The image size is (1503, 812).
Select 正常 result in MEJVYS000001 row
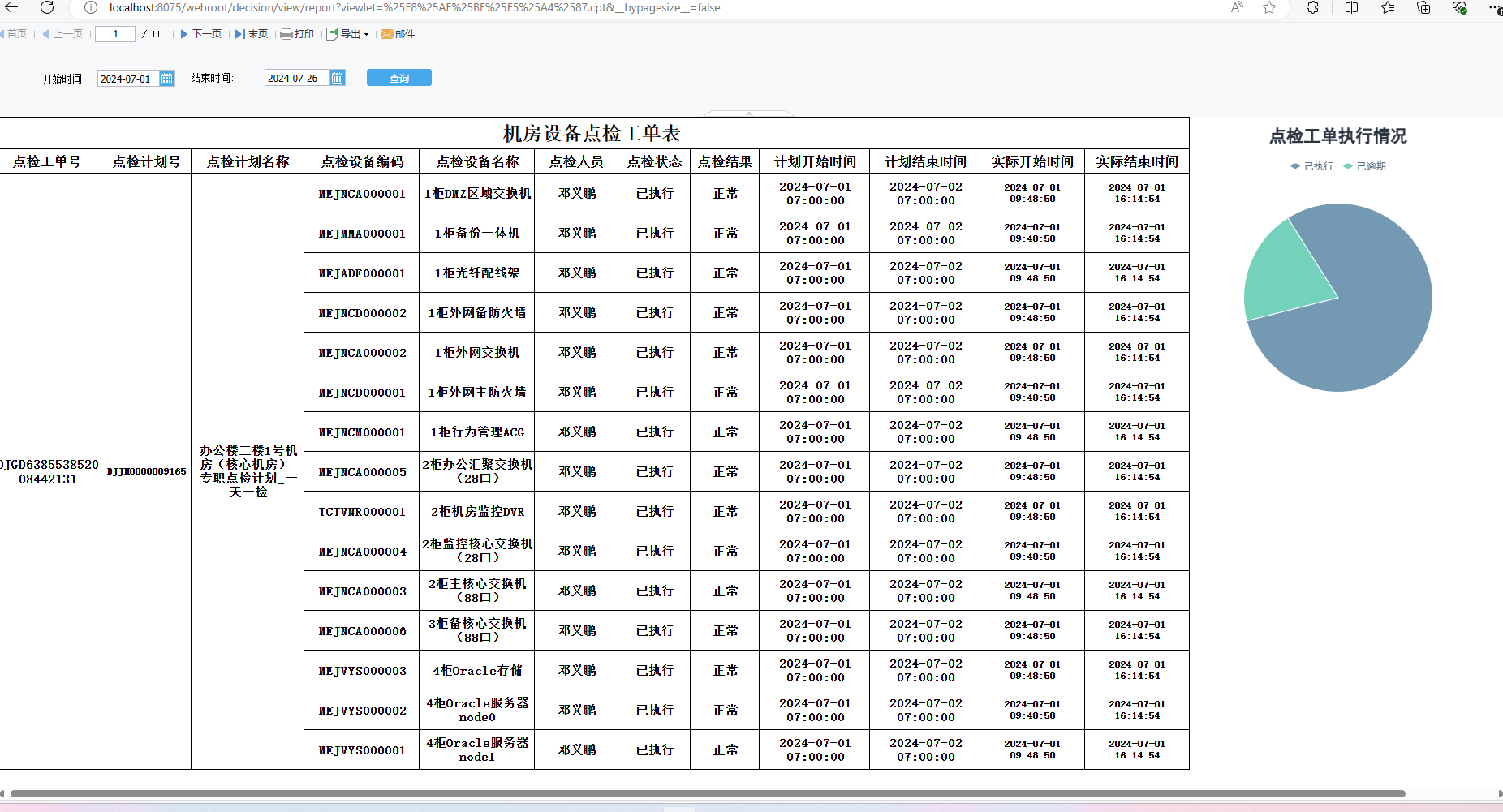[x=725, y=750]
